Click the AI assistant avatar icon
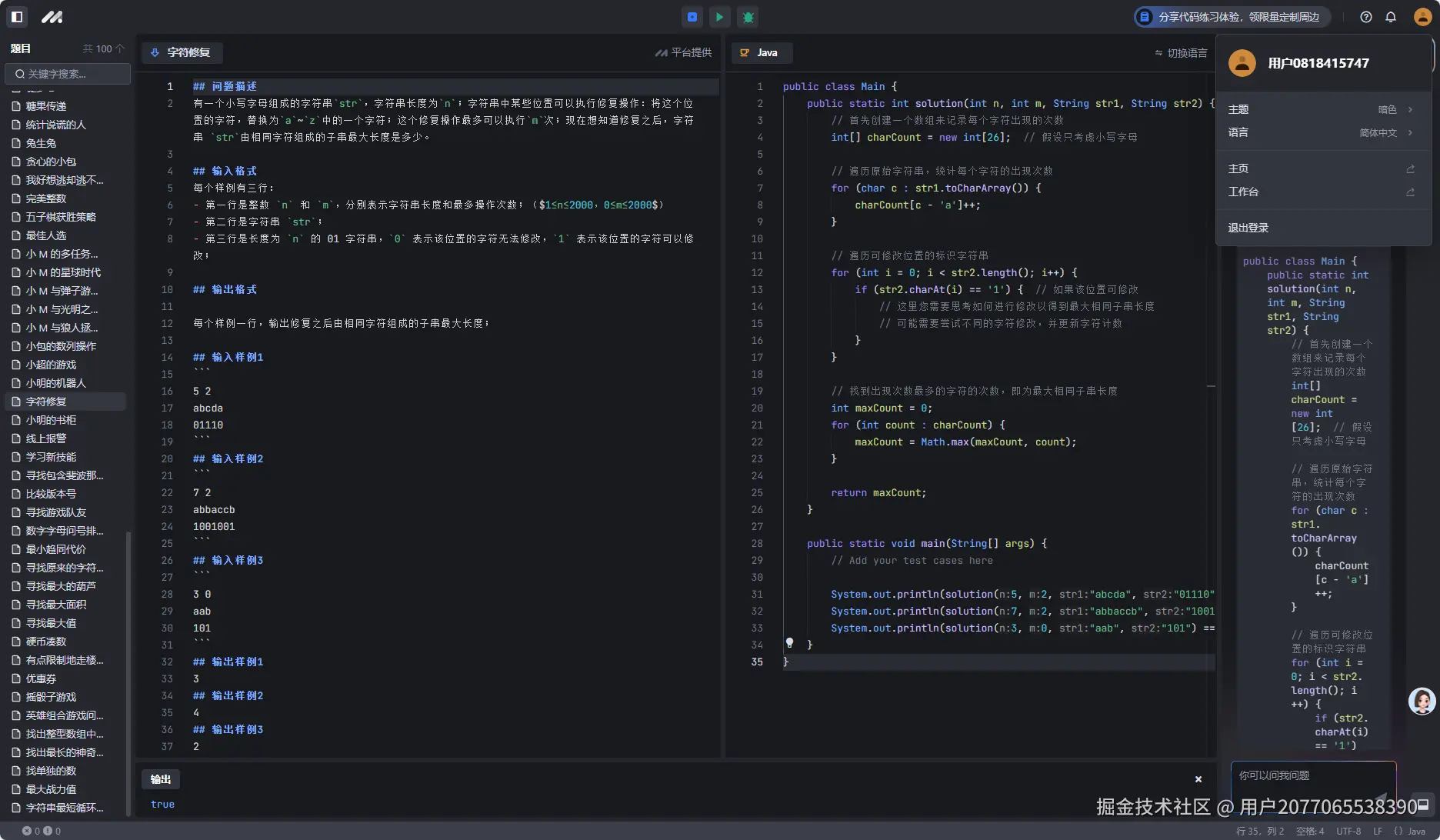Viewport: 1440px width, 840px height. [x=1421, y=701]
